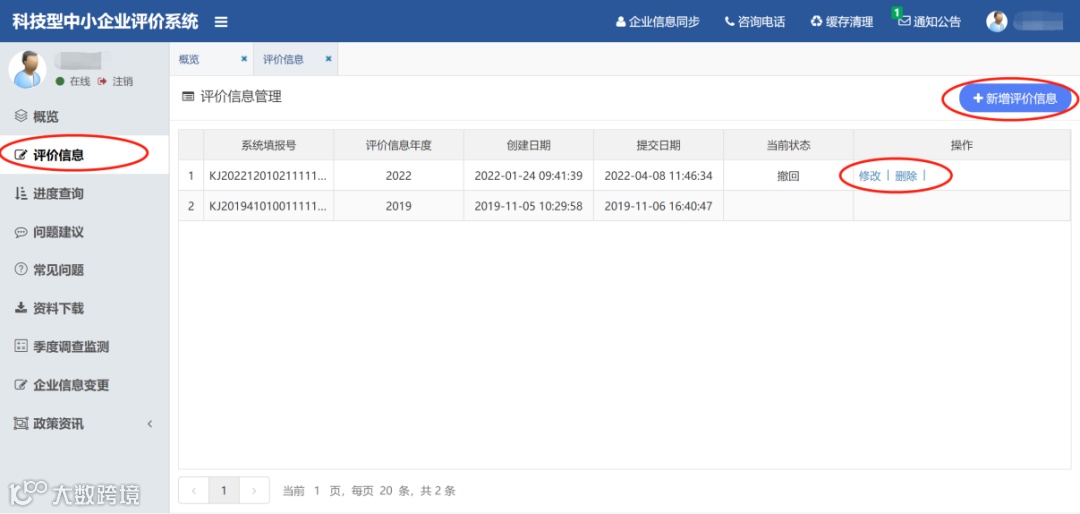Go to the previous page arrow
1080x514 pixels.
click(194, 491)
